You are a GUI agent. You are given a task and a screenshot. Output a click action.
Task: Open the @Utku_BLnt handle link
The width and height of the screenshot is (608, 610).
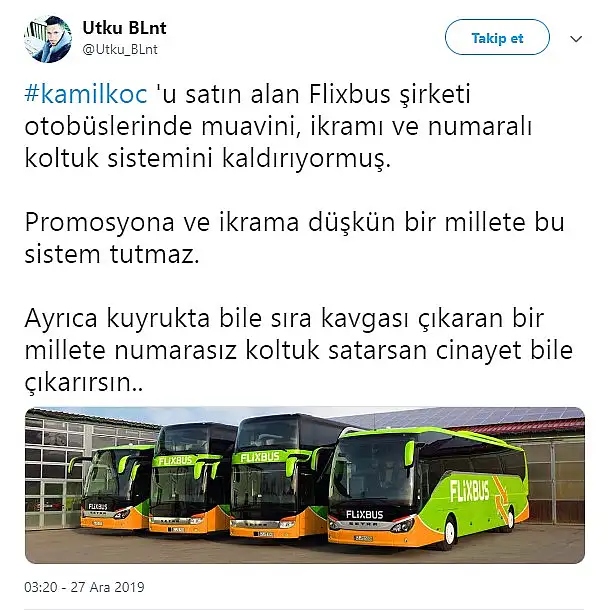(x=120, y=49)
